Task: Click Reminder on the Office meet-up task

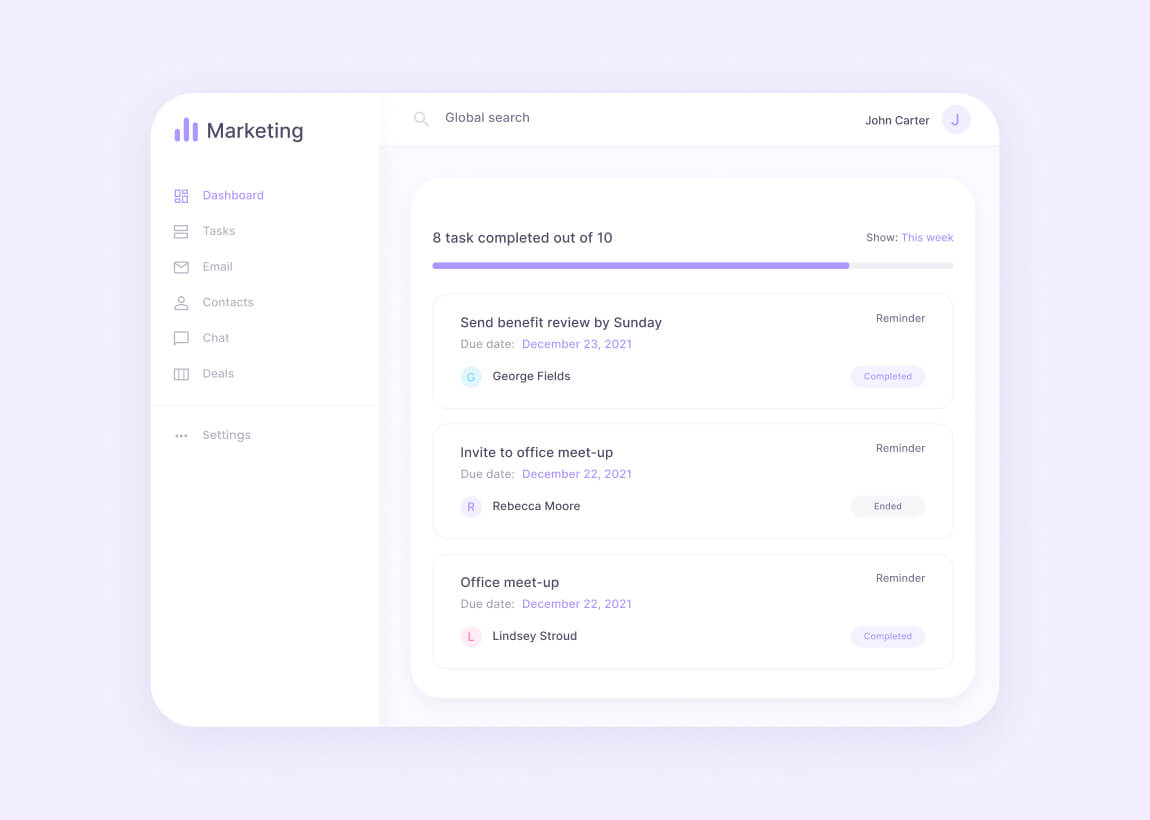Action: click(x=900, y=578)
